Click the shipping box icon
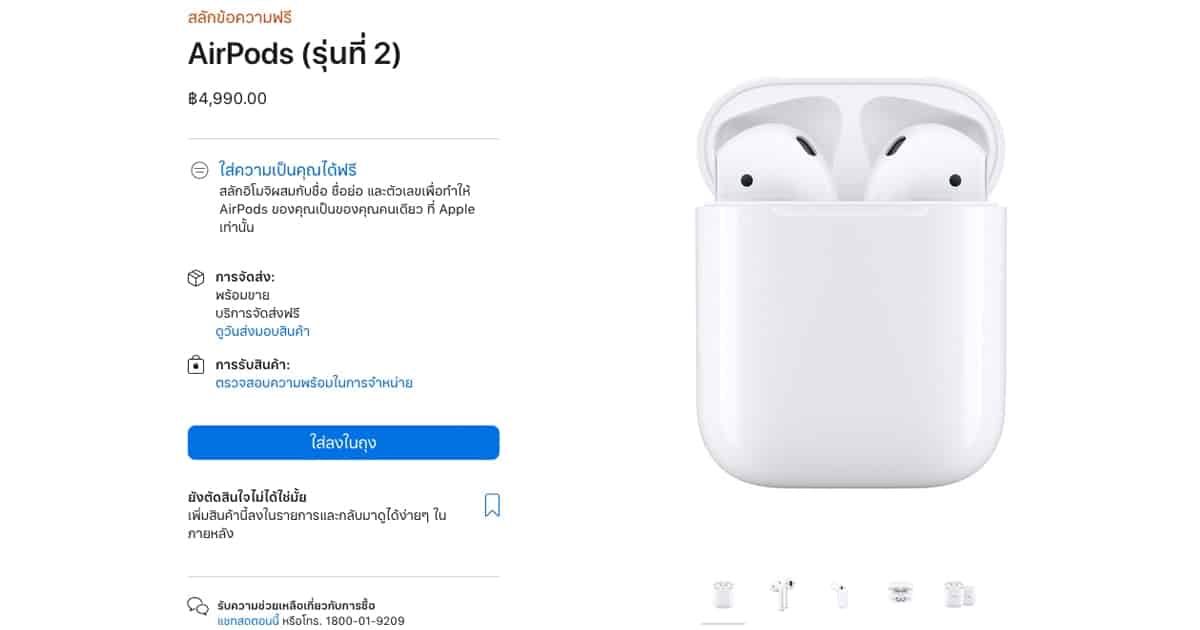 coord(197,277)
